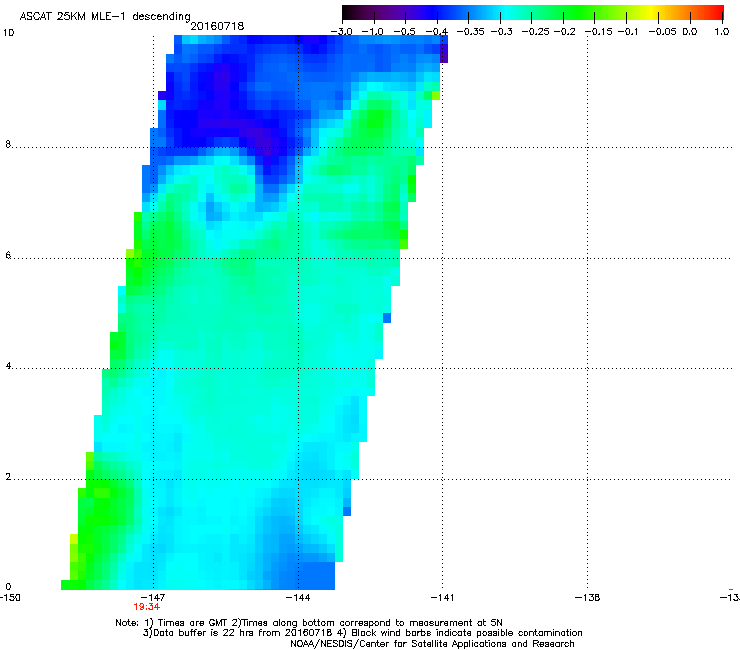Click the latitude 2 axis label
This screenshot has height=650, width=740.
tap(8, 477)
